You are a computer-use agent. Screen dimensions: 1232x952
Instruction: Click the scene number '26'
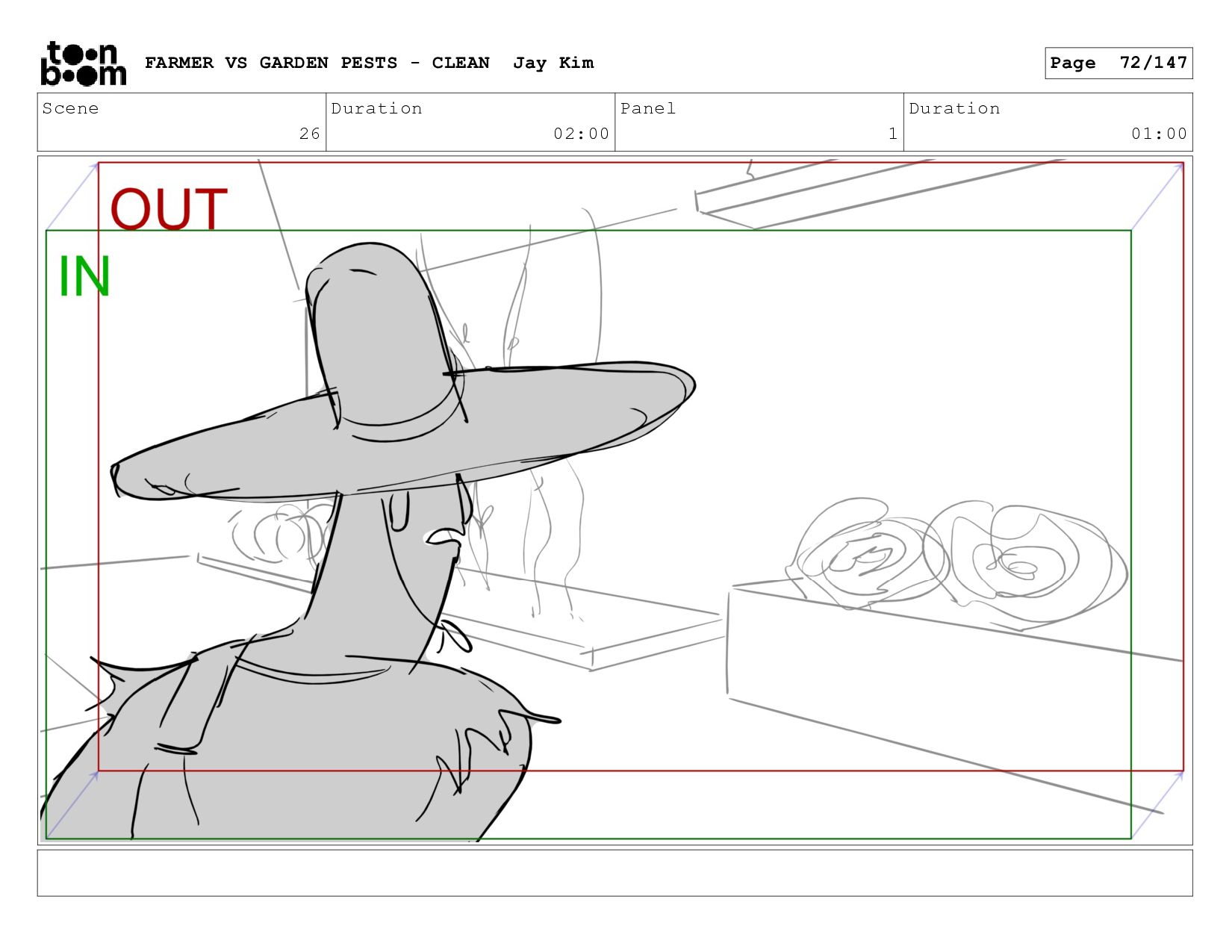pos(309,134)
